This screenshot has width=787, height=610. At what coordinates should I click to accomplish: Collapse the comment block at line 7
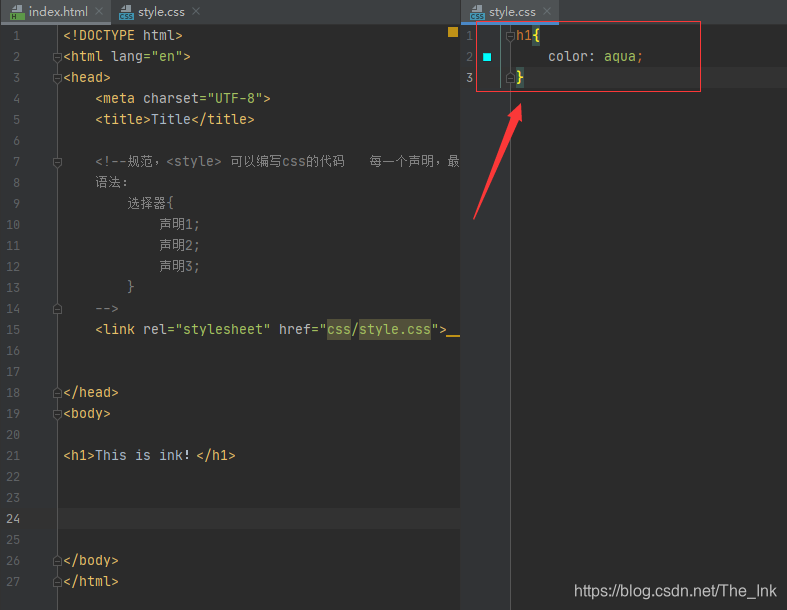click(57, 162)
